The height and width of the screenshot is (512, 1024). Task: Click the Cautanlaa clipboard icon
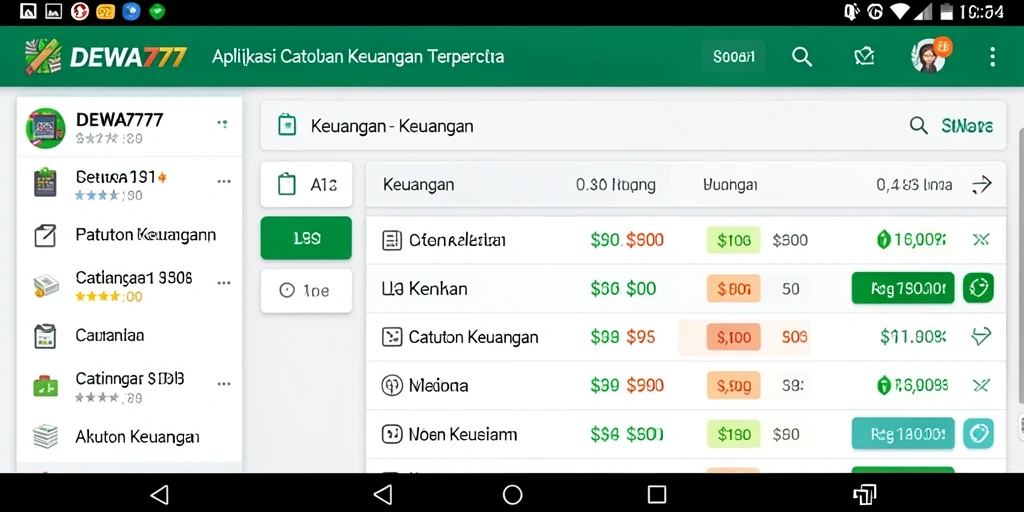click(x=45, y=336)
